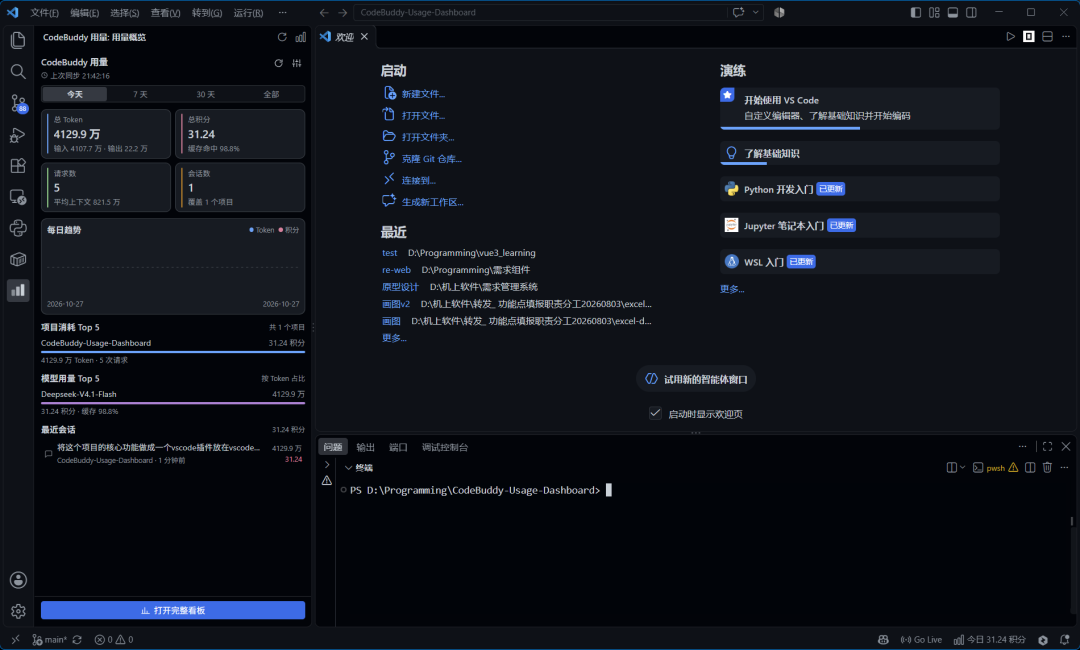
Task: Open the Run and Debug view
Action: pyautogui.click(x=18, y=135)
